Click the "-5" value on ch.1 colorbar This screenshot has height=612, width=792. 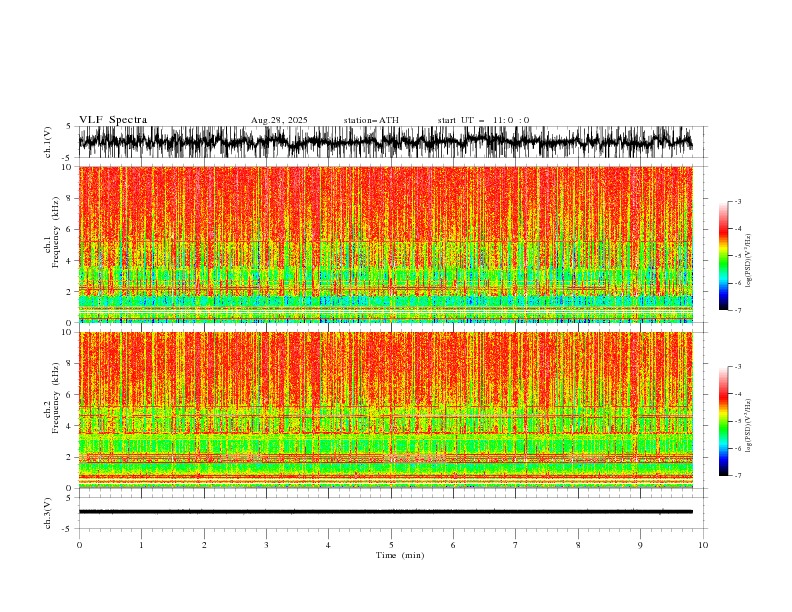point(738,256)
